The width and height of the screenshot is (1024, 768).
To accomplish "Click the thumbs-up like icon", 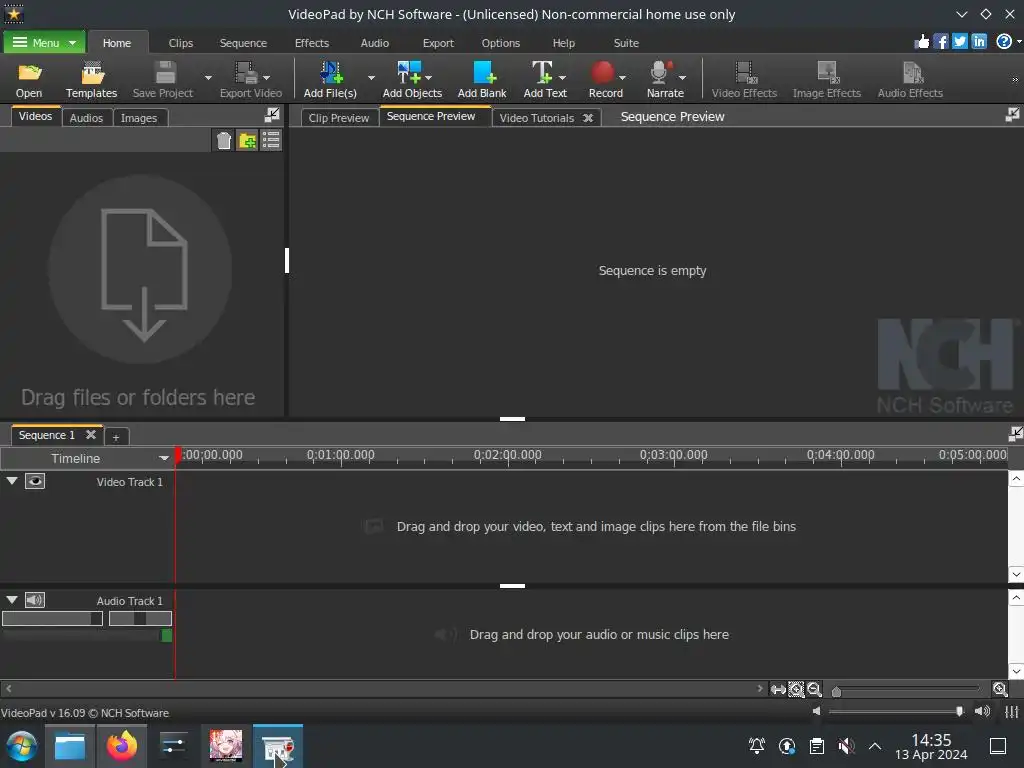I will coord(921,42).
